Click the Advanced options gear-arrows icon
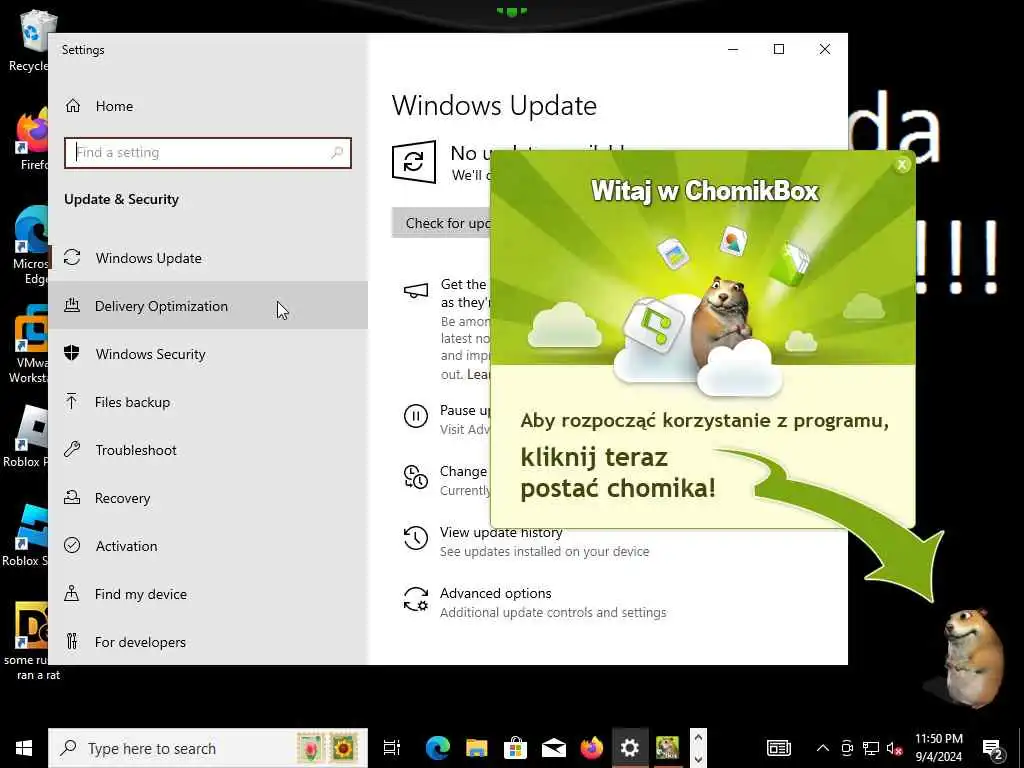 pyautogui.click(x=415, y=600)
